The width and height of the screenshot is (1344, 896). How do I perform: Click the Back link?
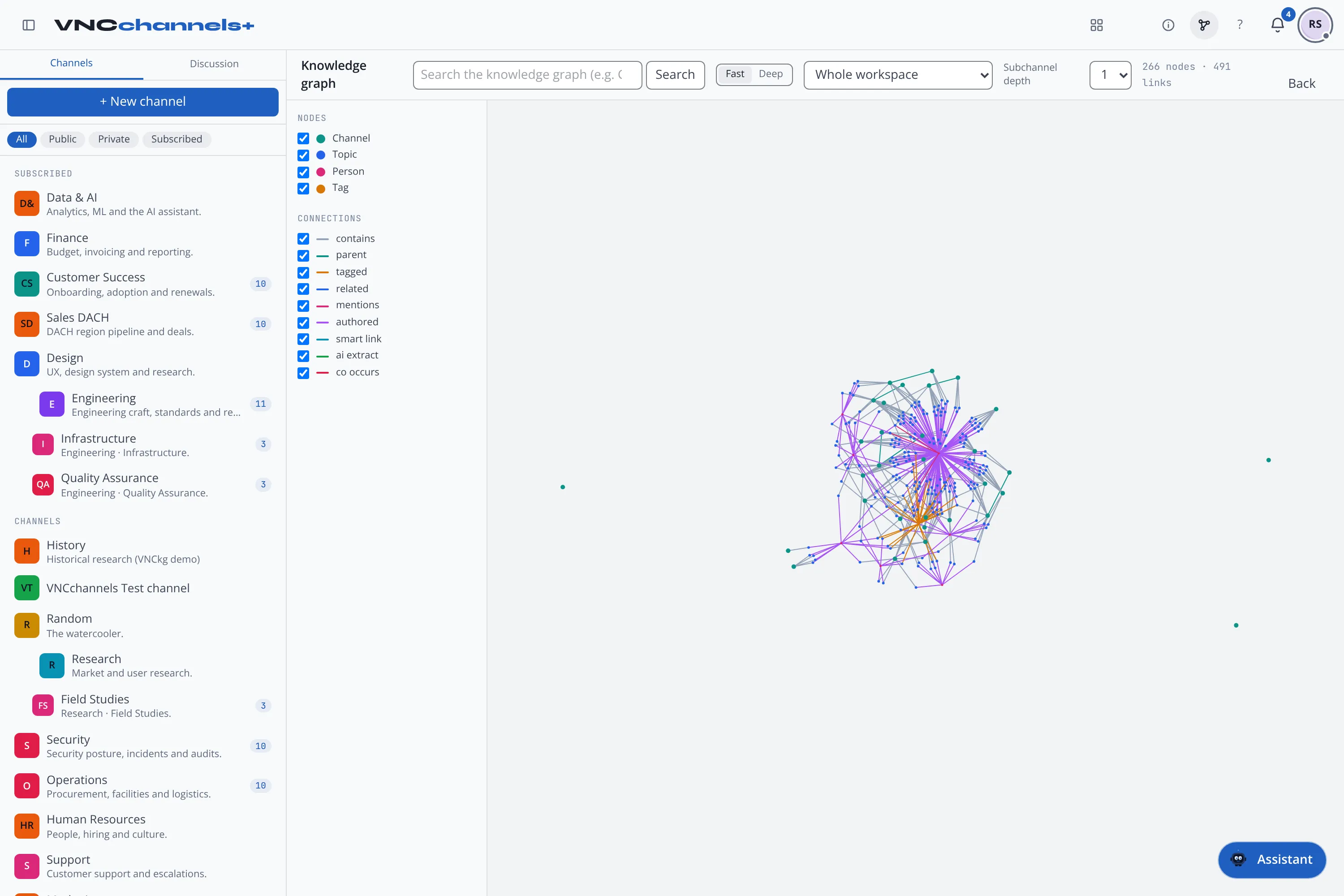click(1301, 83)
